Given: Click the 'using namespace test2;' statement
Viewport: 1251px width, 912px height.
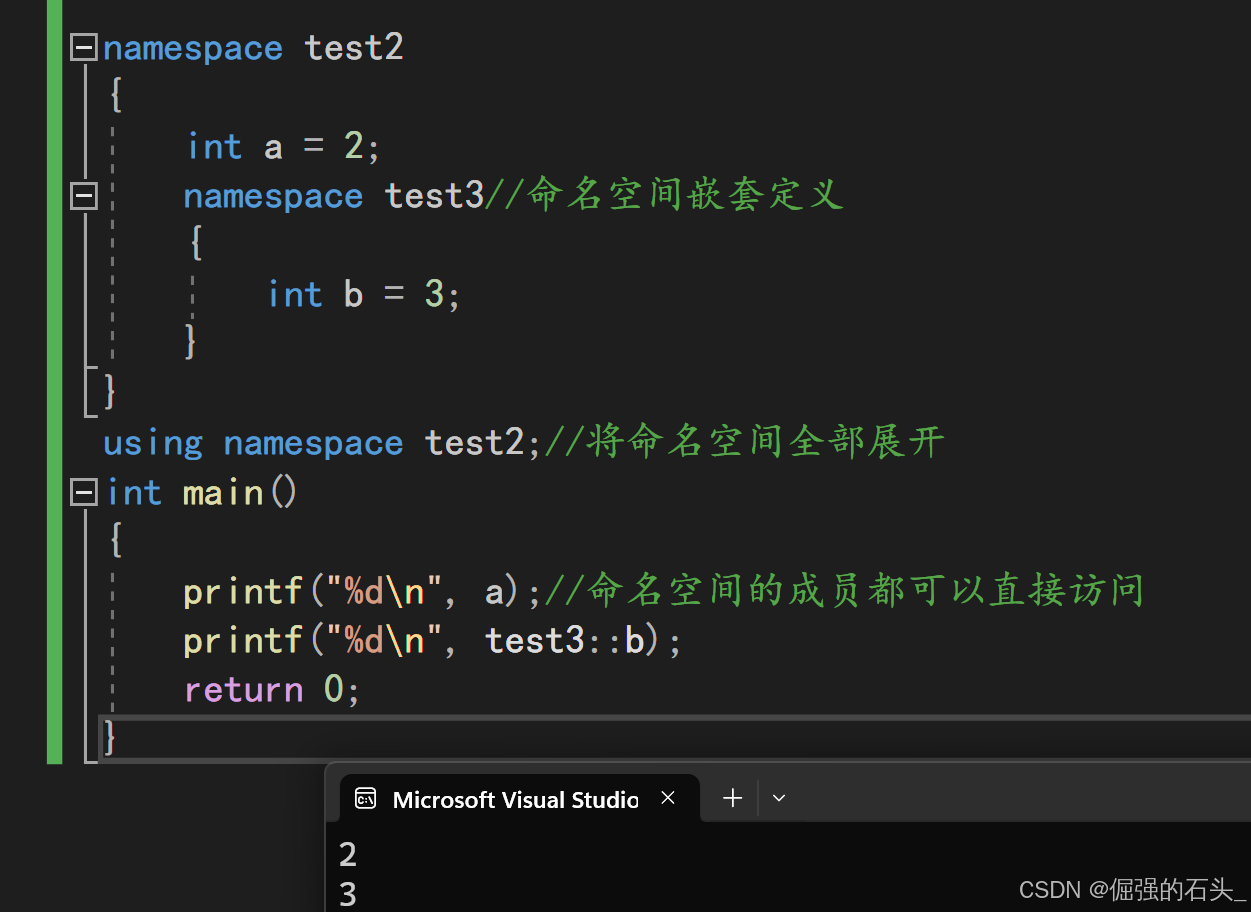Looking at the screenshot, I should click(x=322, y=443).
